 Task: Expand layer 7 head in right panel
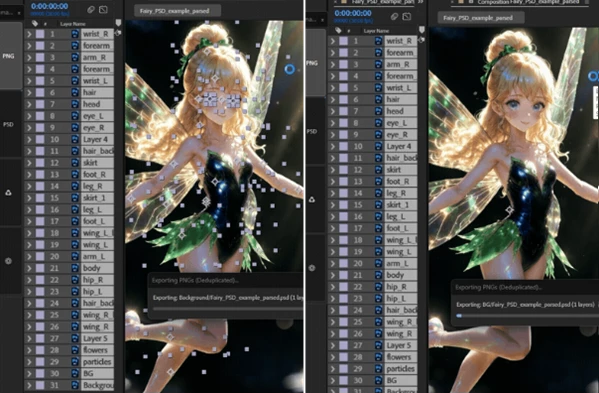click(333, 111)
